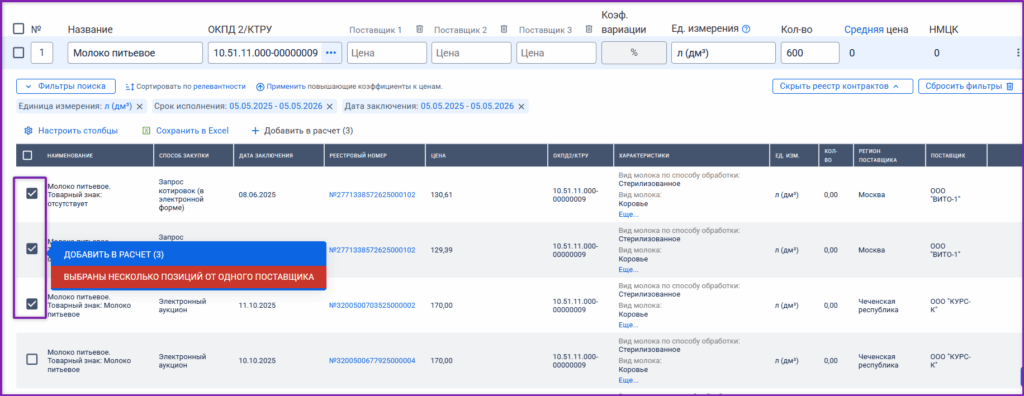Screen dimensions: 1024x396
Task: Open contract №2771338572625000102 priced 130,61
Action: click(372, 195)
